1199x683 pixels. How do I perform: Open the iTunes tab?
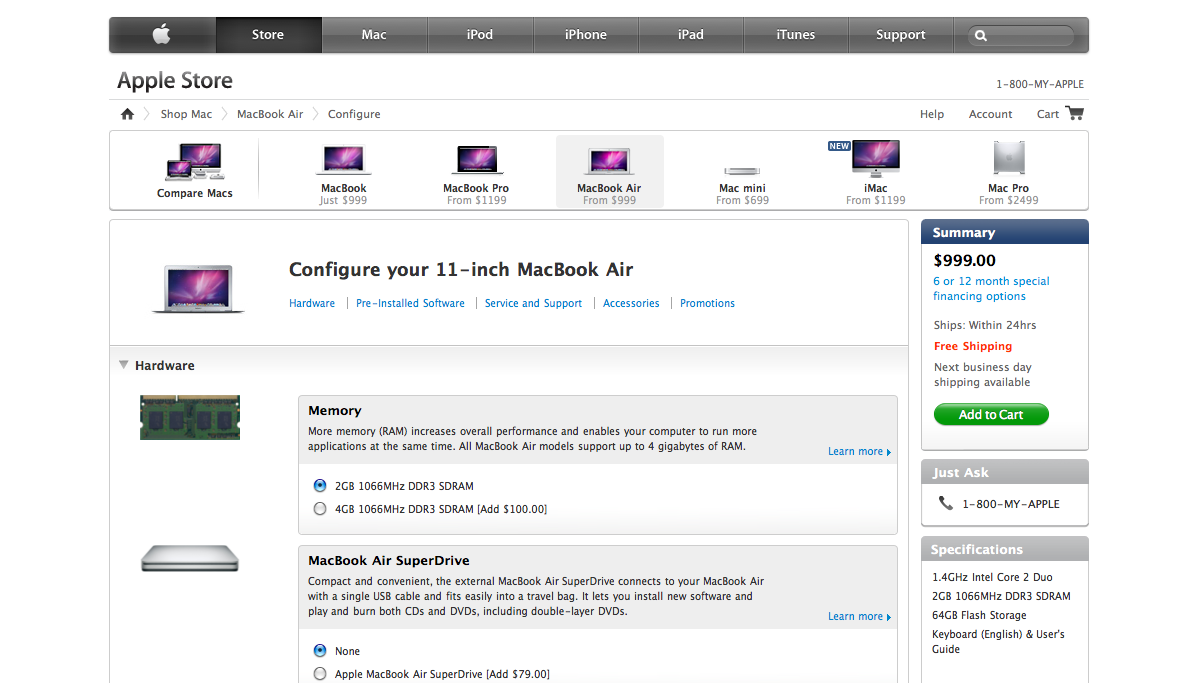(796, 34)
